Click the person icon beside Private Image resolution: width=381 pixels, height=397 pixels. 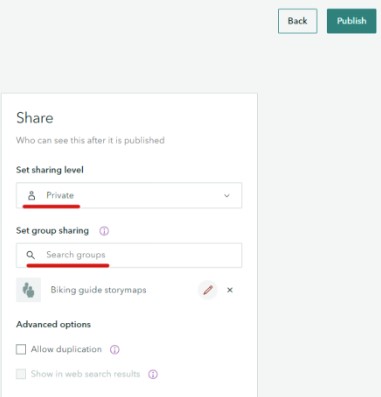click(x=31, y=195)
